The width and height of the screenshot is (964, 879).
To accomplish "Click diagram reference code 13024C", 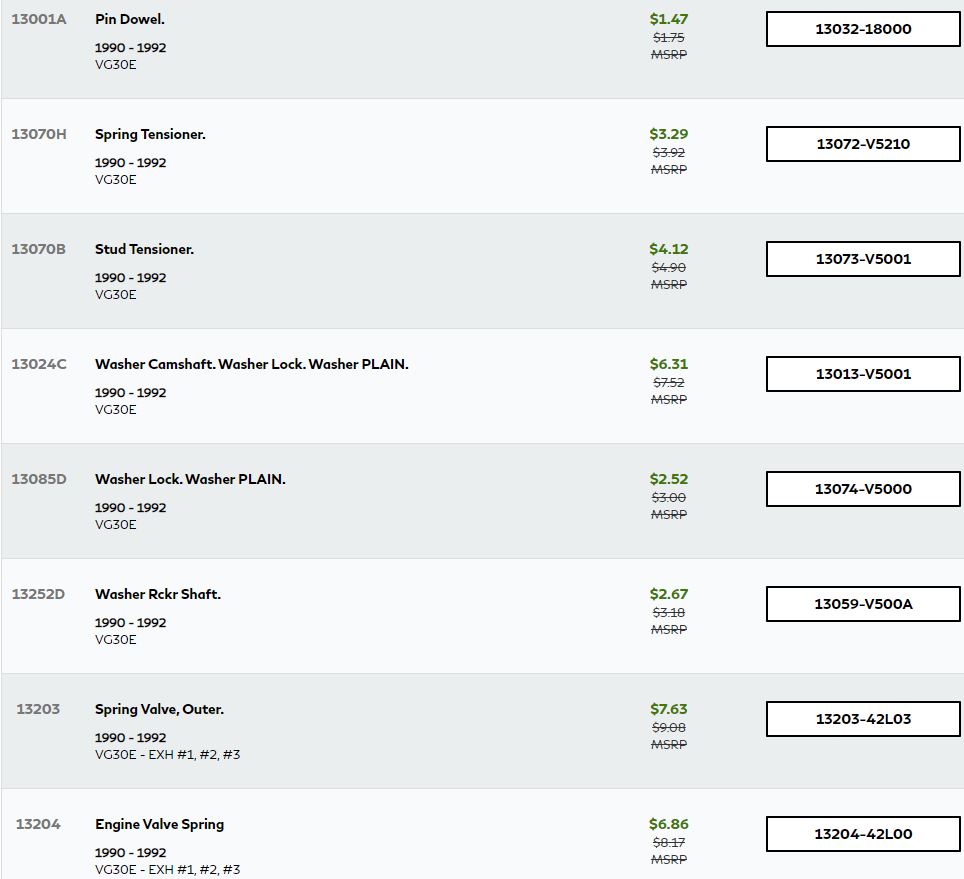I will (x=39, y=364).
